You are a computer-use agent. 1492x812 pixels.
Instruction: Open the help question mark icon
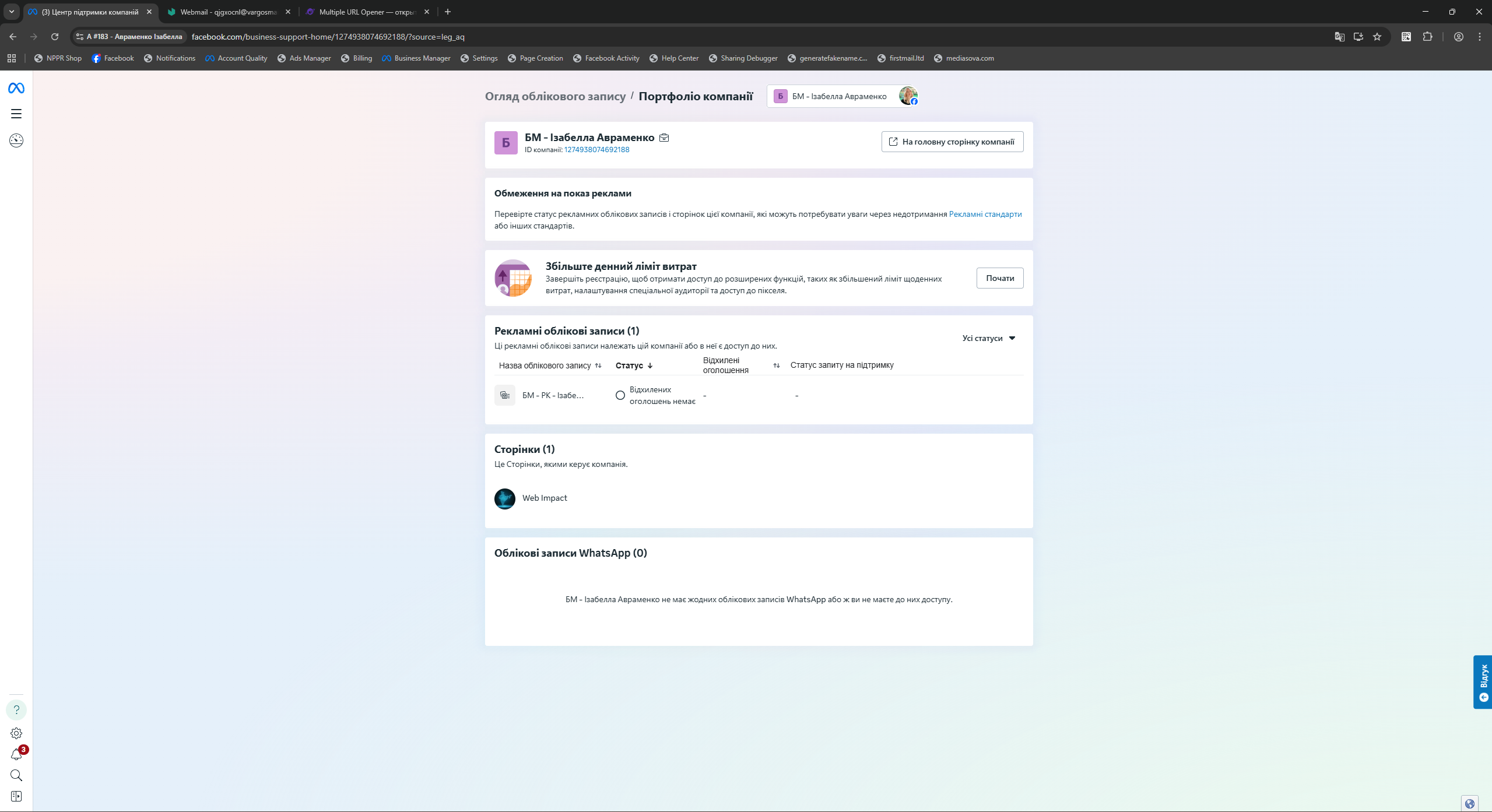point(16,709)
